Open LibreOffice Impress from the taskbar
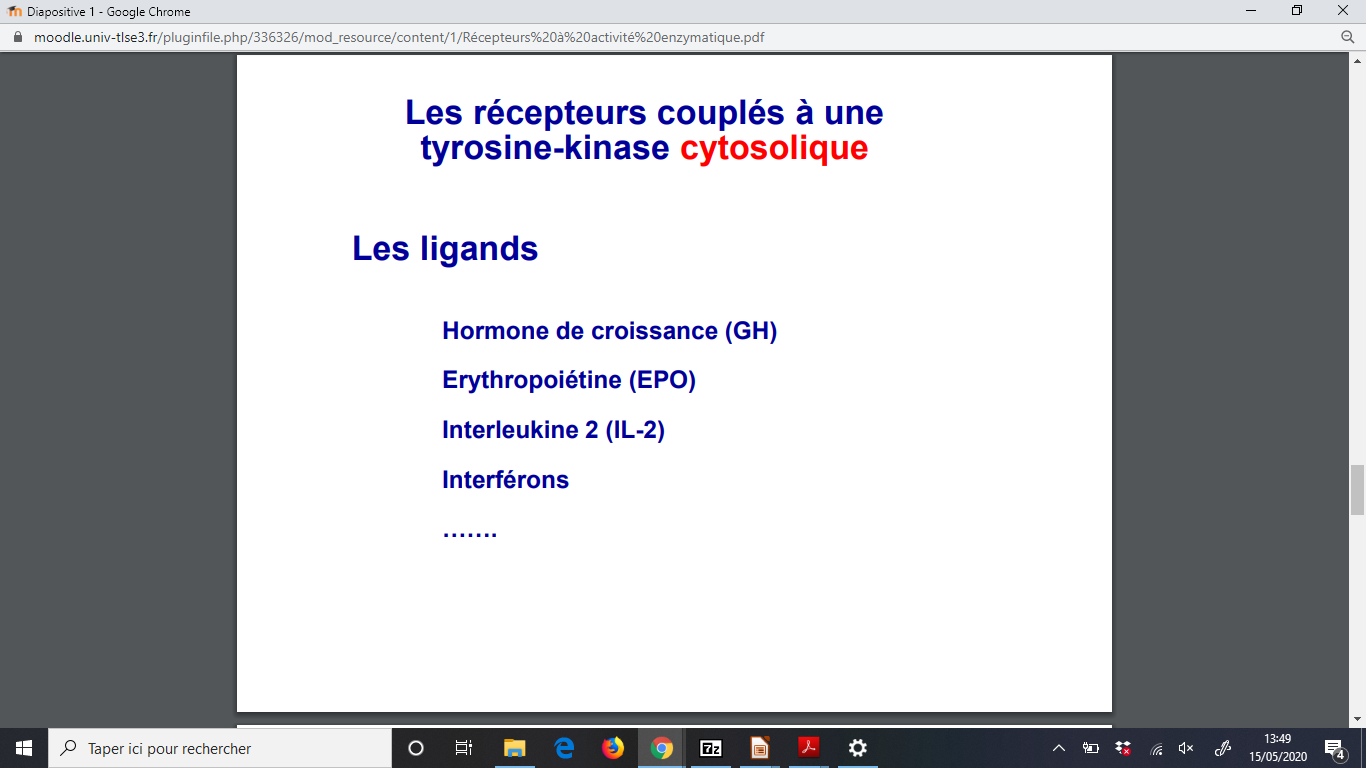The image size is (1366, 768). pos(760,748)
